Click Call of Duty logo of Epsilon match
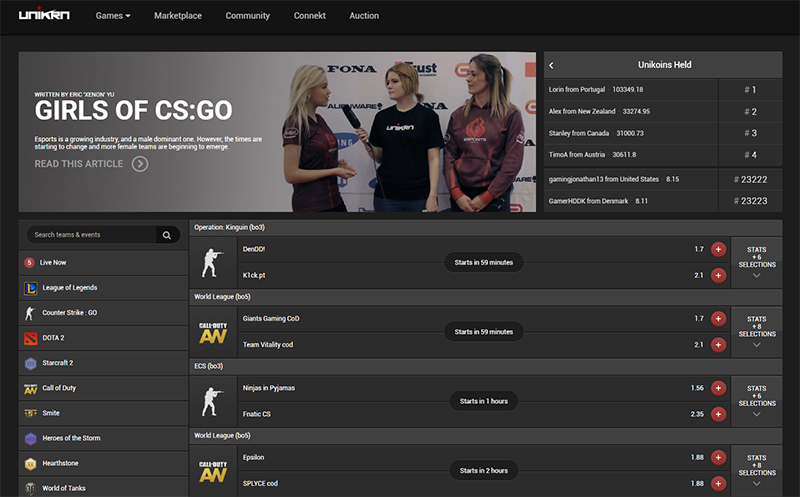 tap(213, 471)
